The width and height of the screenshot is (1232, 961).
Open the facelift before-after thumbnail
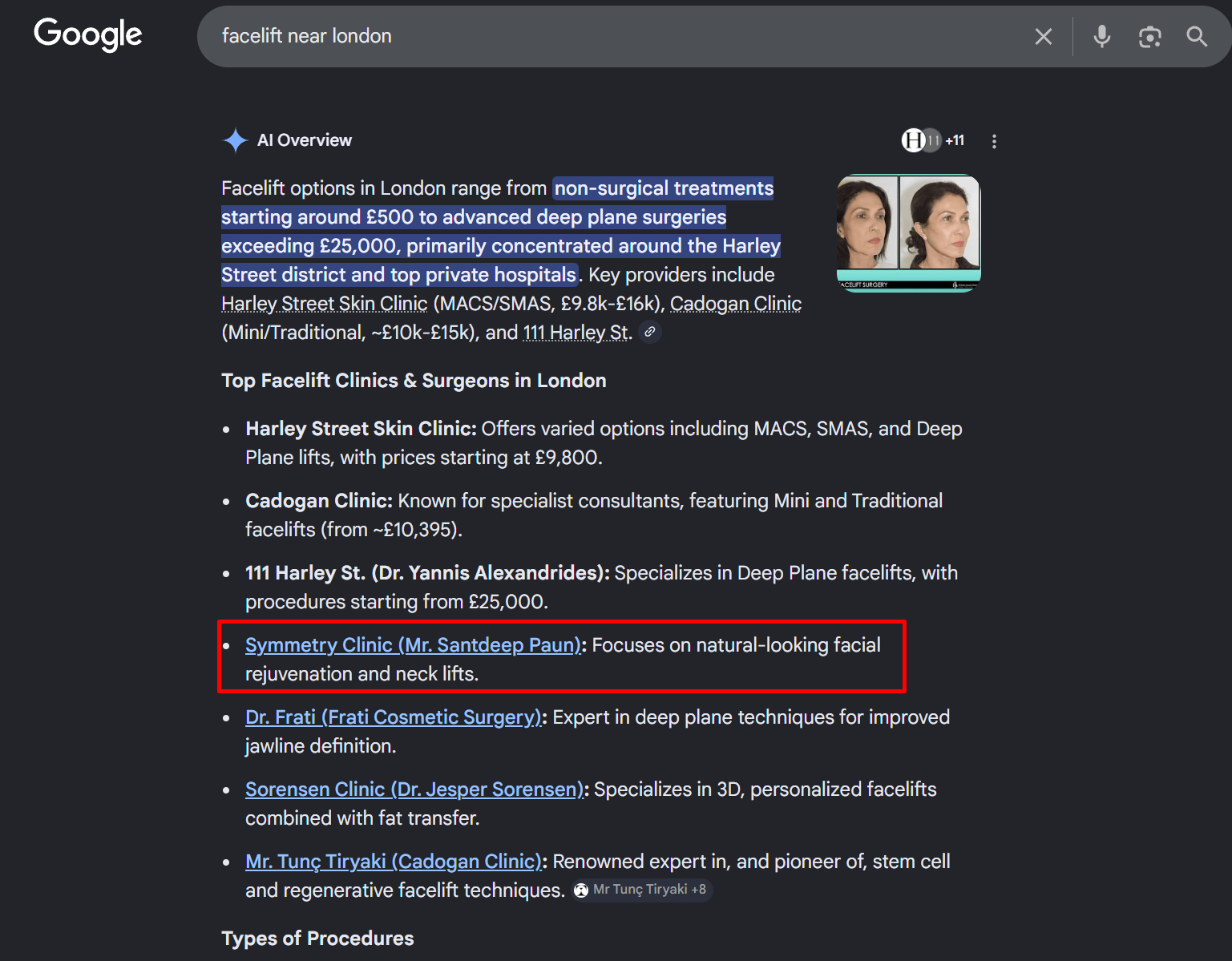(x=908, y=232)
